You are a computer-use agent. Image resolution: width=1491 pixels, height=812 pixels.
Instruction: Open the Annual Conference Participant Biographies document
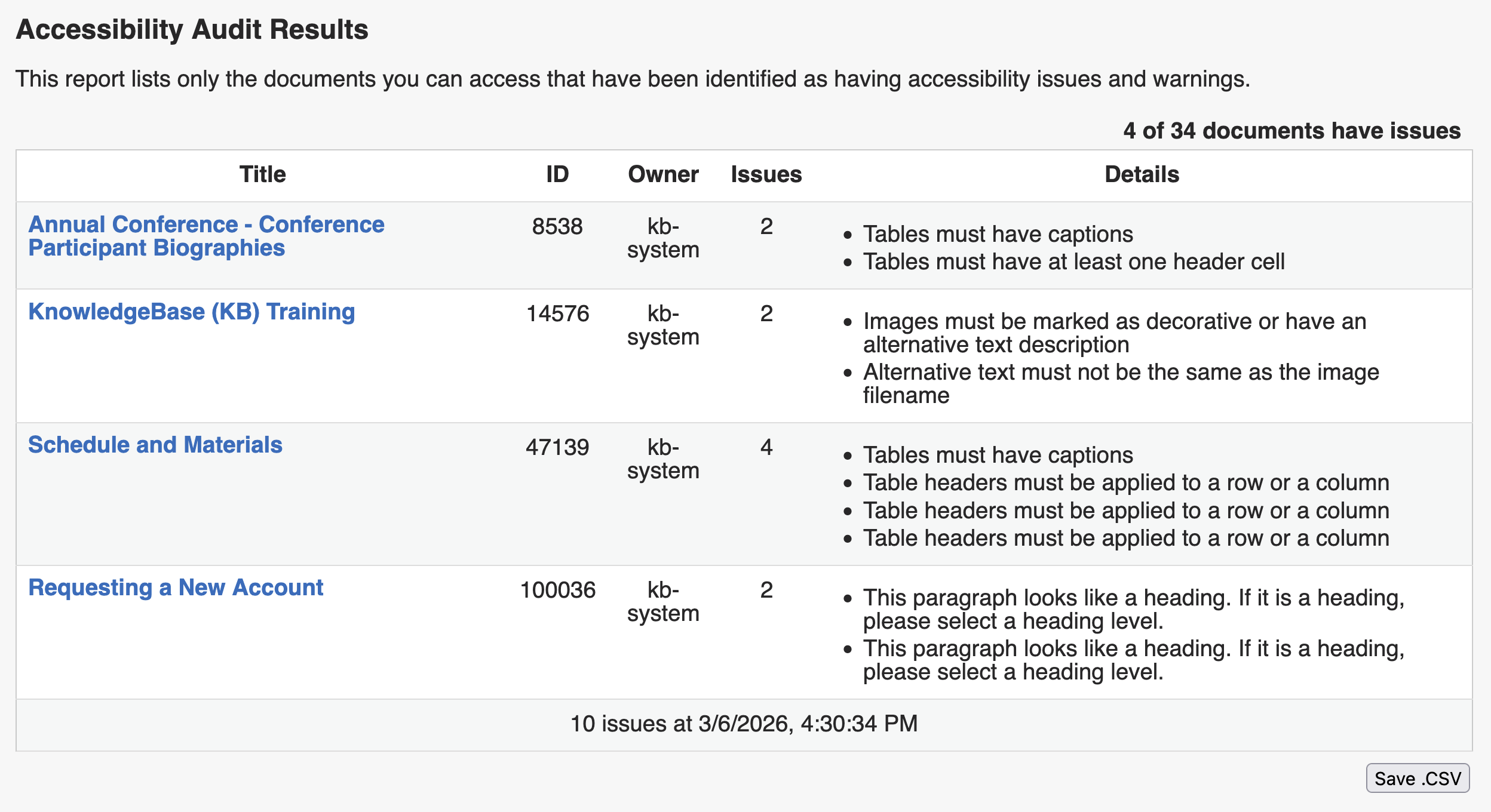click(206, 236)
